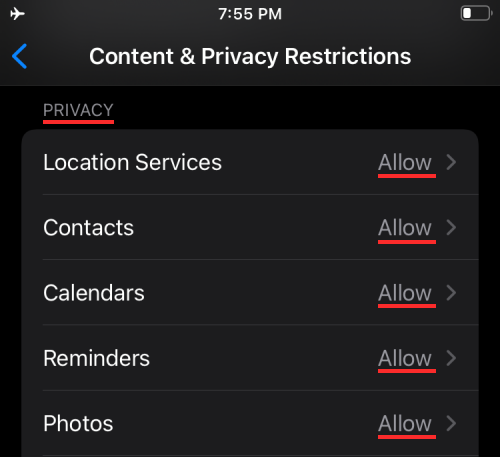
Task: Click the airplane mode status icon
Action: click(x=17, y=14)
